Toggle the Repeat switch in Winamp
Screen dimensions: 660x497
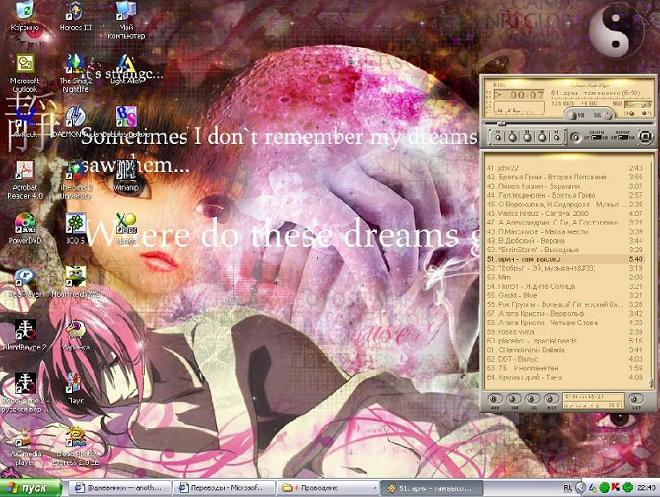[623, 136]
